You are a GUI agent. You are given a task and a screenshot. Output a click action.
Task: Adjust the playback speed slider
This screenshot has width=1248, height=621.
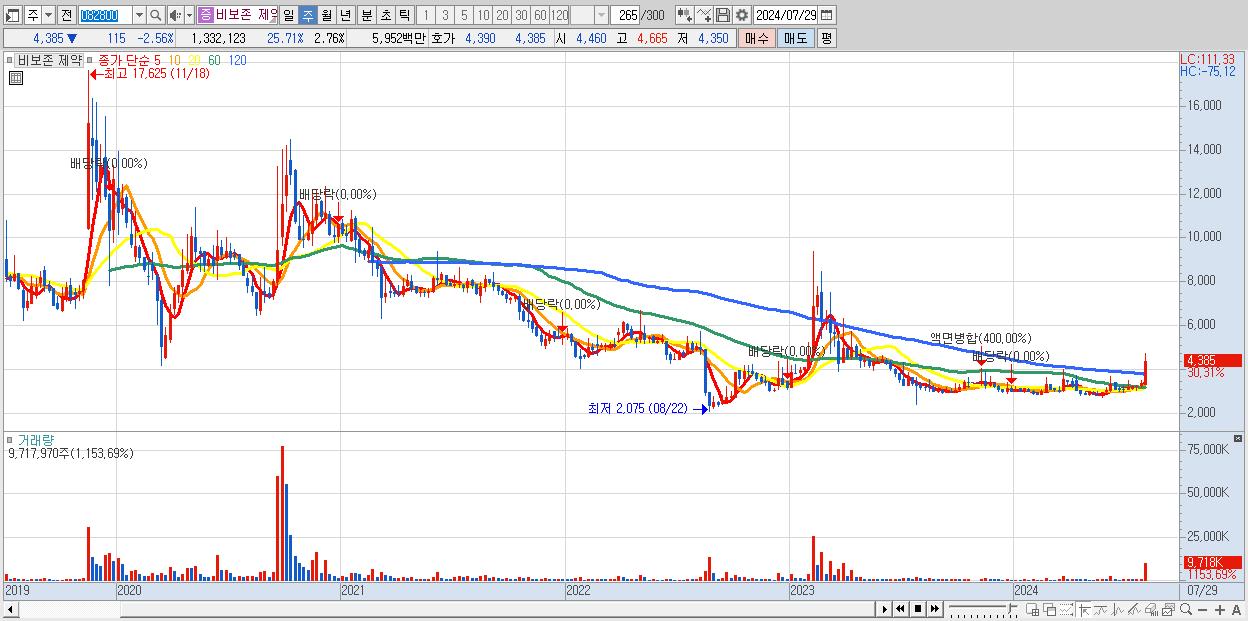click(x=982, y=609)
